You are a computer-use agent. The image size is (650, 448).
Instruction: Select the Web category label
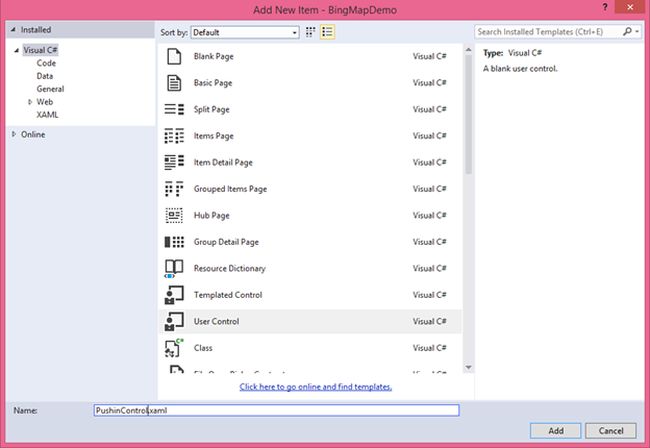44,102
